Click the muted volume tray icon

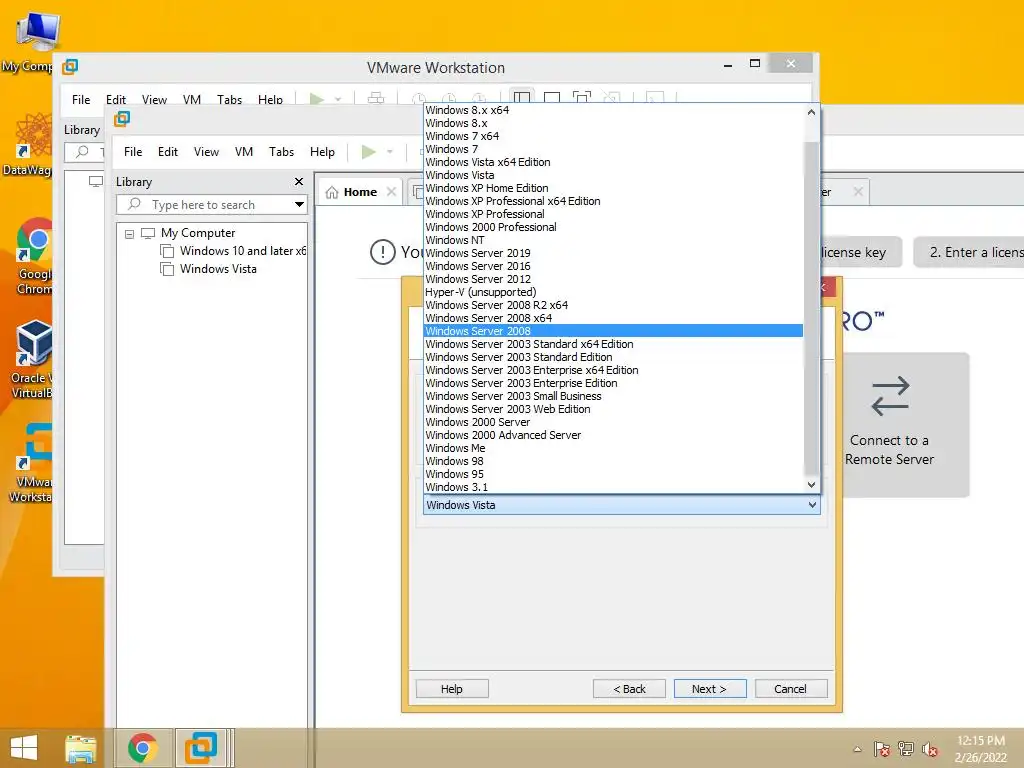930,749
